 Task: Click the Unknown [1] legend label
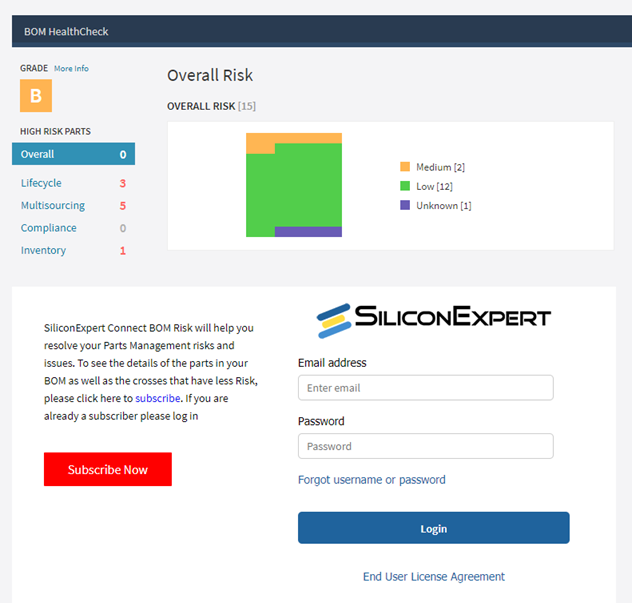click(444, 206)
